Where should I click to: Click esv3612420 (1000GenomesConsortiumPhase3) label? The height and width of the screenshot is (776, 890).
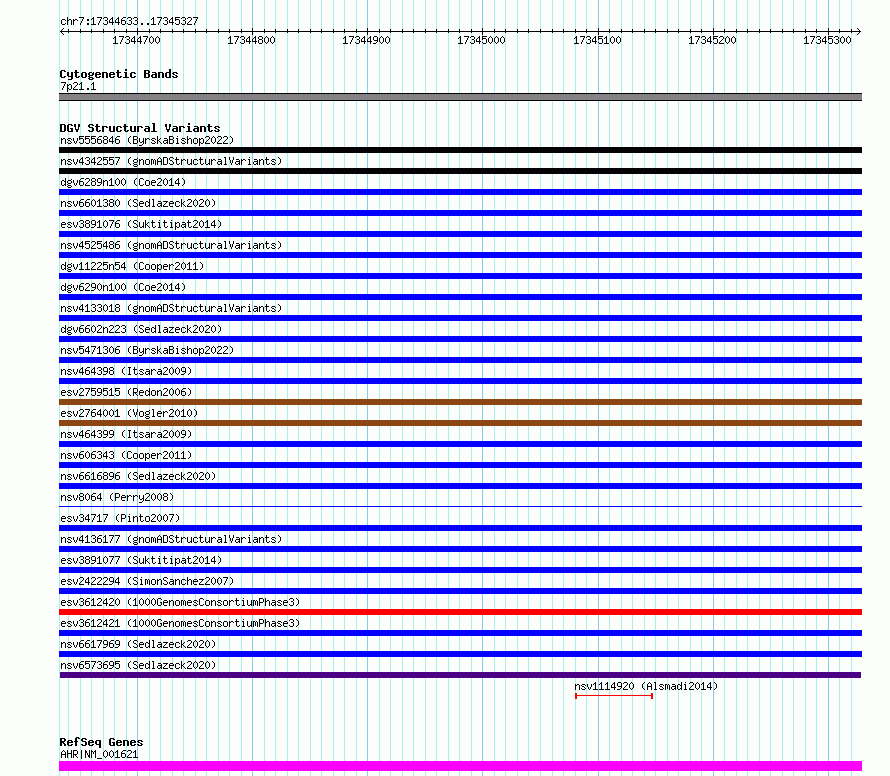point(180,602)
